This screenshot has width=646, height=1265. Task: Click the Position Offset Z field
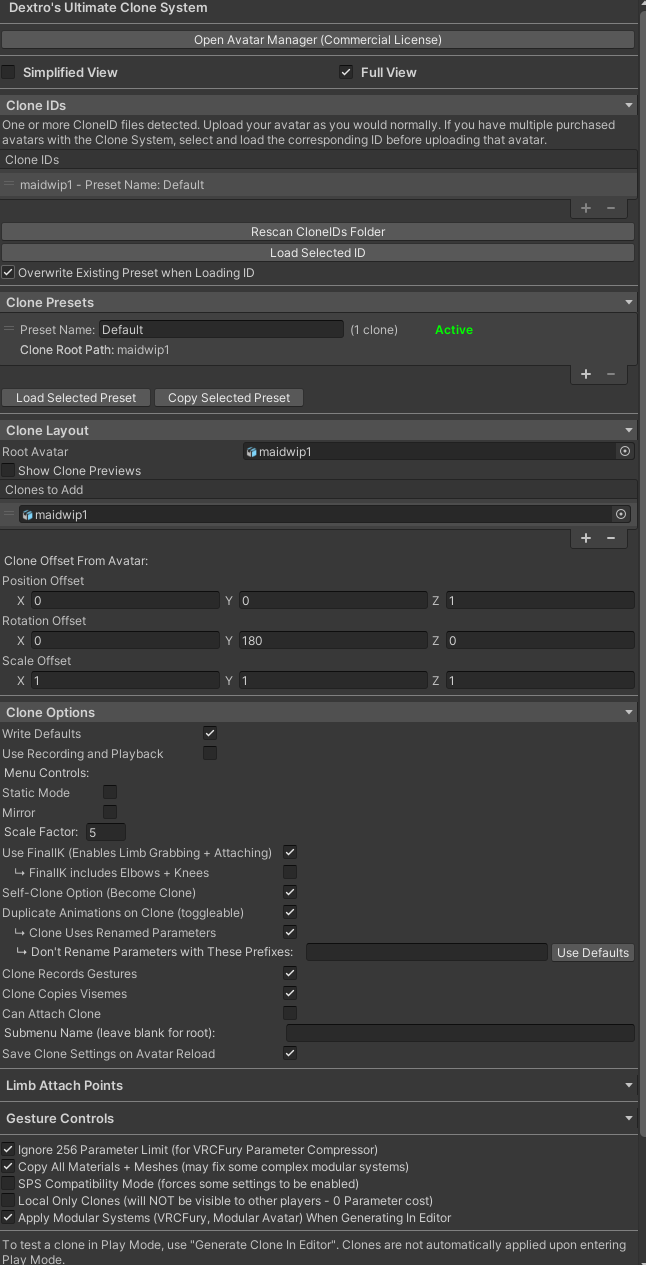click(x=540, y=600)
